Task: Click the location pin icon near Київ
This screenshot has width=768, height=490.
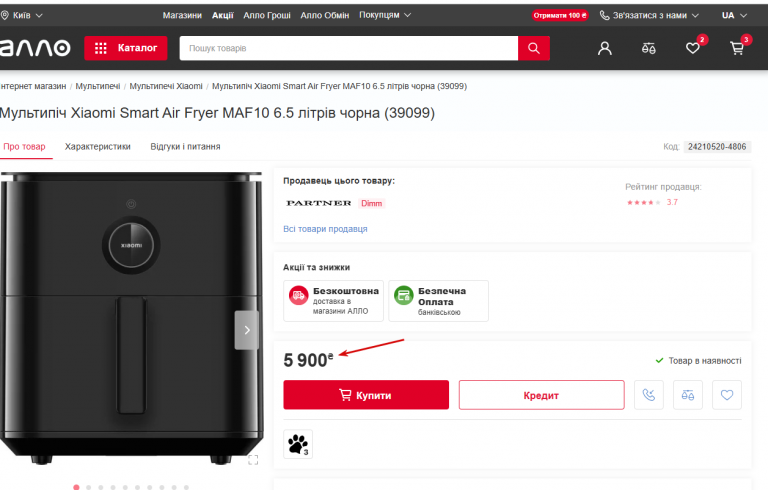Action: (x=5, y=15)
